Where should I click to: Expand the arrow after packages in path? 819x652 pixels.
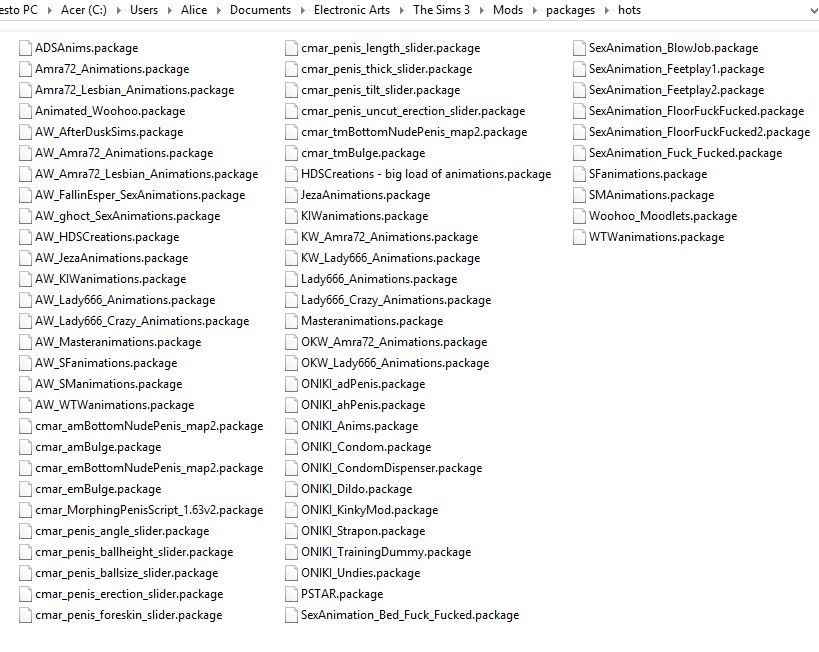pyautogui.click(x=606, y=10)
